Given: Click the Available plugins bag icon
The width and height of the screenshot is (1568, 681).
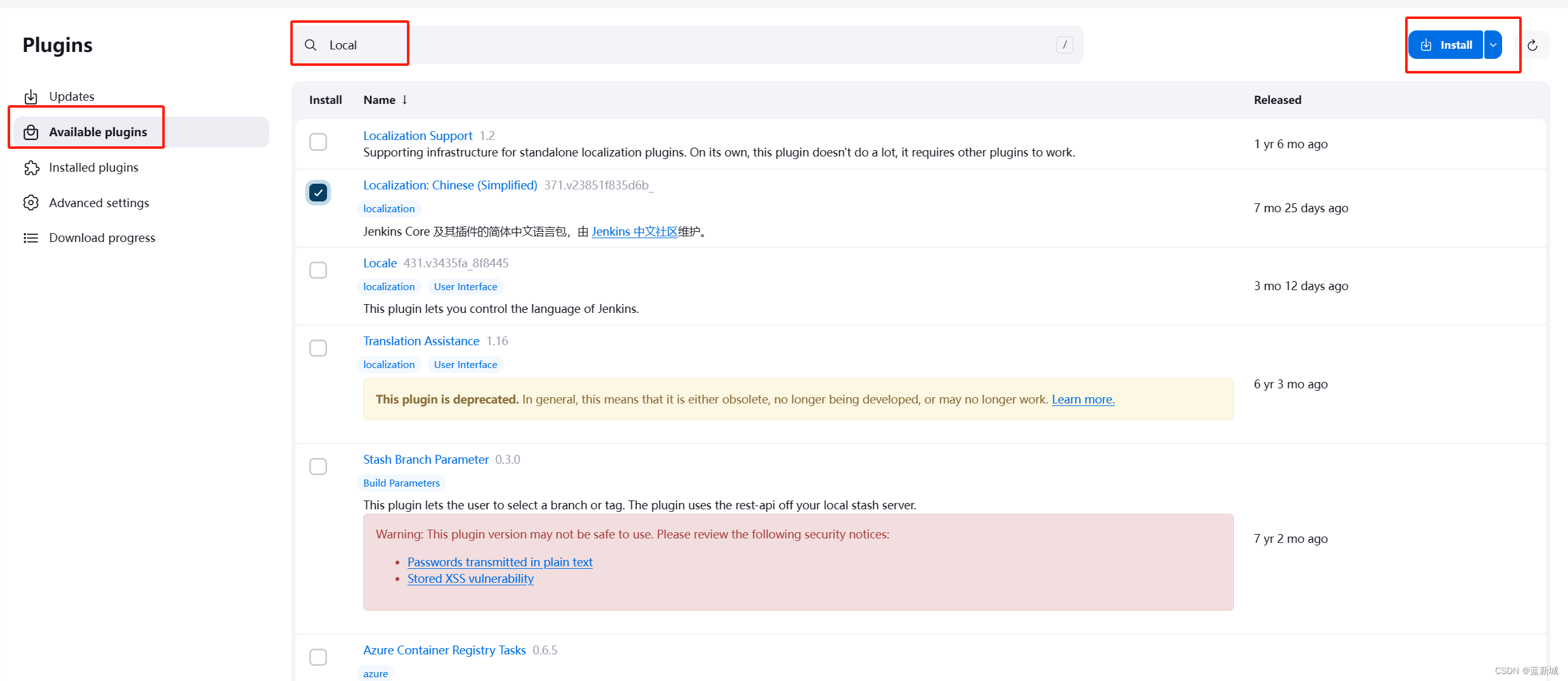Looking at the screenshot, I should click(x=31, y=132).
